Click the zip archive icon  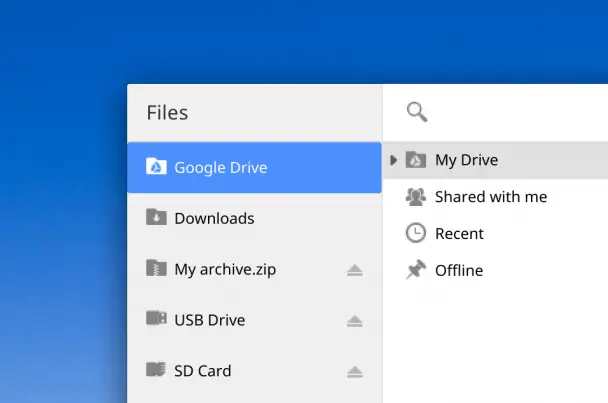[x=156, y=268]
